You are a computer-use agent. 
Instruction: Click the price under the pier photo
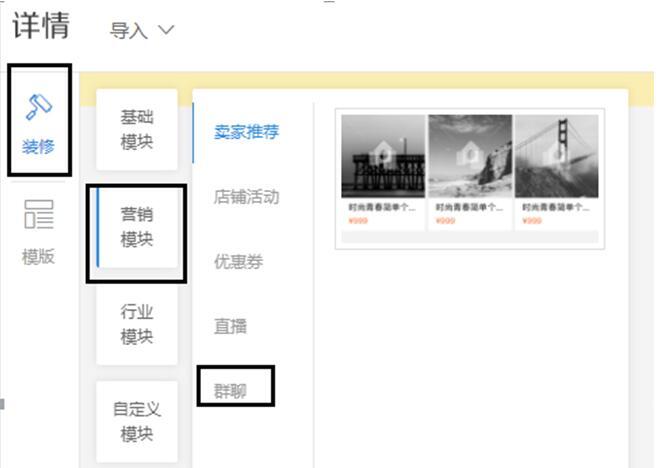(358, 221)
